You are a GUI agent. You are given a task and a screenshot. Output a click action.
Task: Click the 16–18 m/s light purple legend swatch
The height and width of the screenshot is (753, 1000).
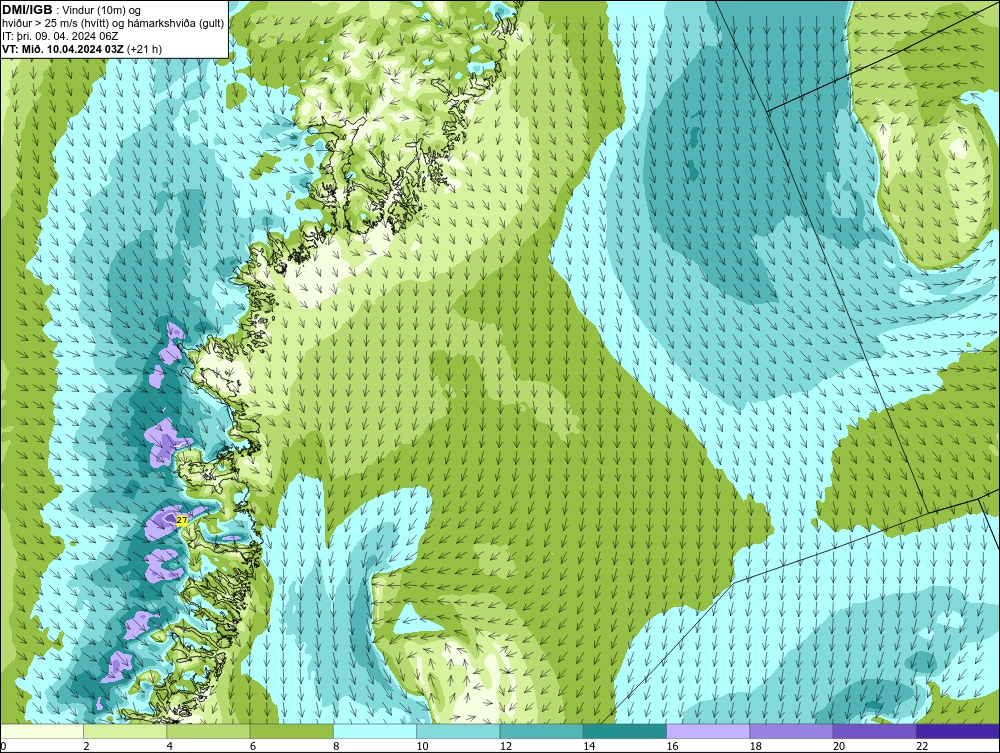coord(708,731)
